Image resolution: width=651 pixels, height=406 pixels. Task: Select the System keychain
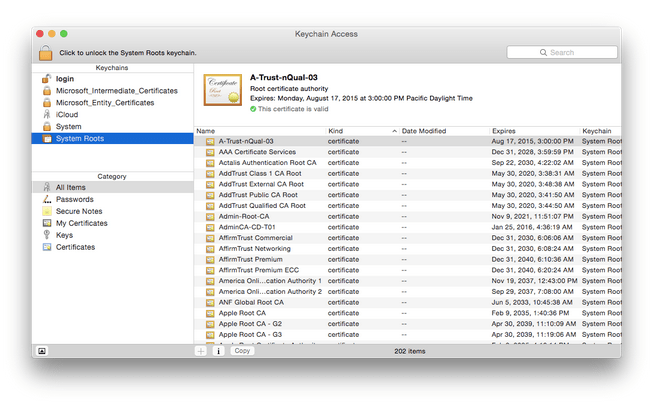pos(113,127)
